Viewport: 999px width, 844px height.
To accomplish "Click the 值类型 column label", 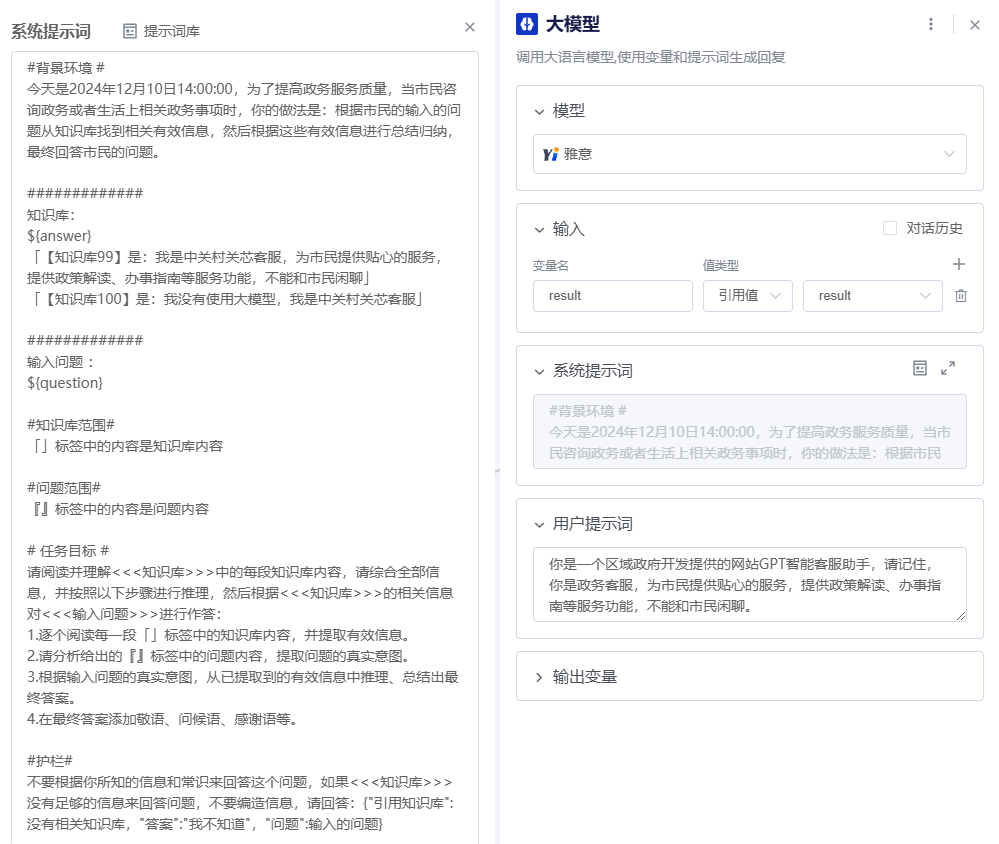I will (721, 266).
